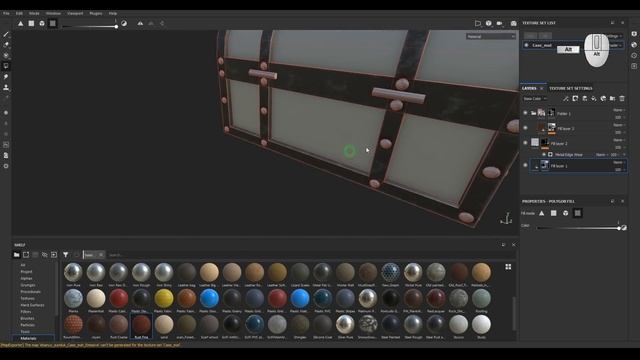This screenshot has width=640, height=360.
Task: Hide the Fill layer 1
Action: 525,166
